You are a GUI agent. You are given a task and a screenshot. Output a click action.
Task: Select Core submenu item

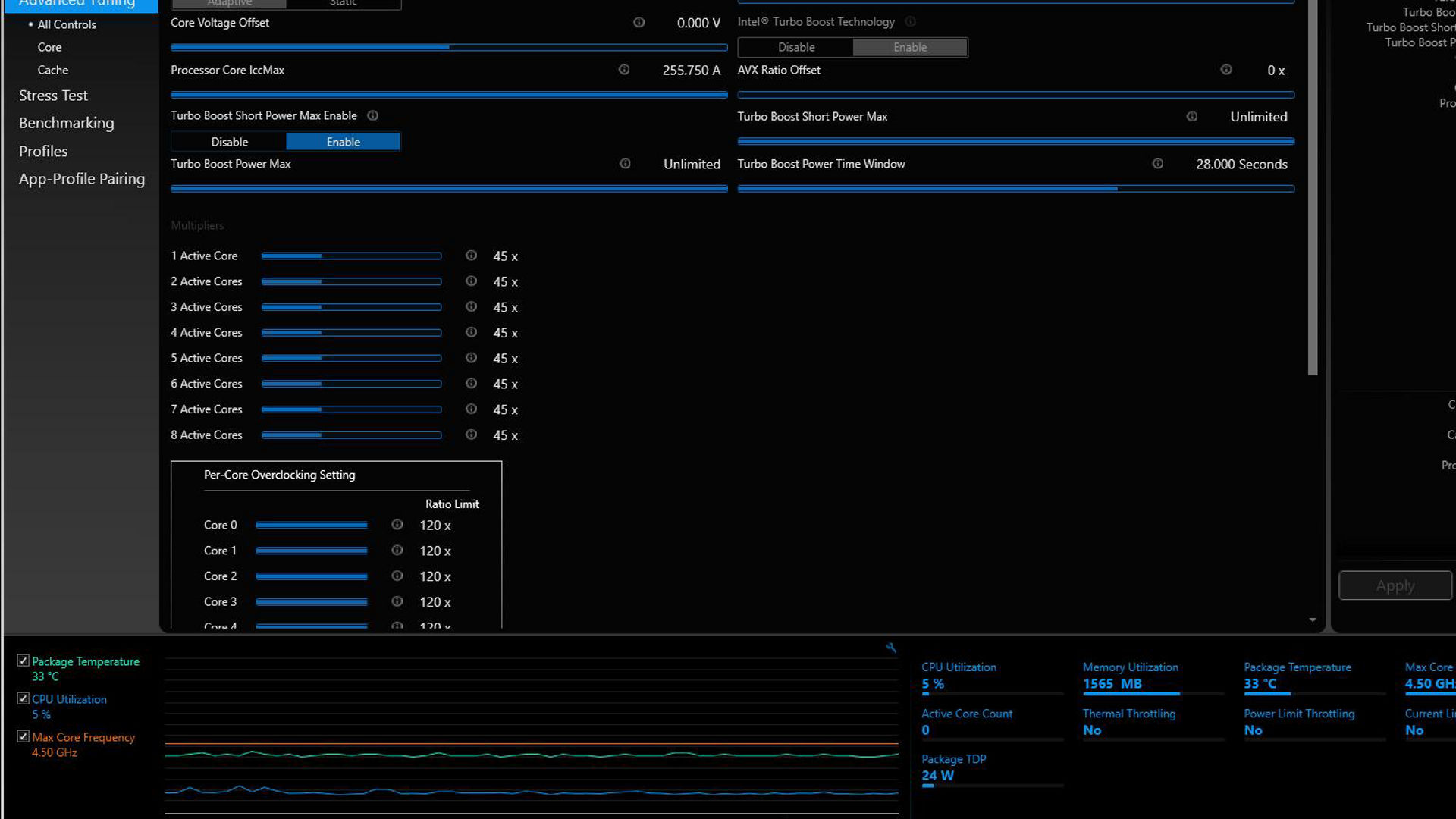(49, 47)
